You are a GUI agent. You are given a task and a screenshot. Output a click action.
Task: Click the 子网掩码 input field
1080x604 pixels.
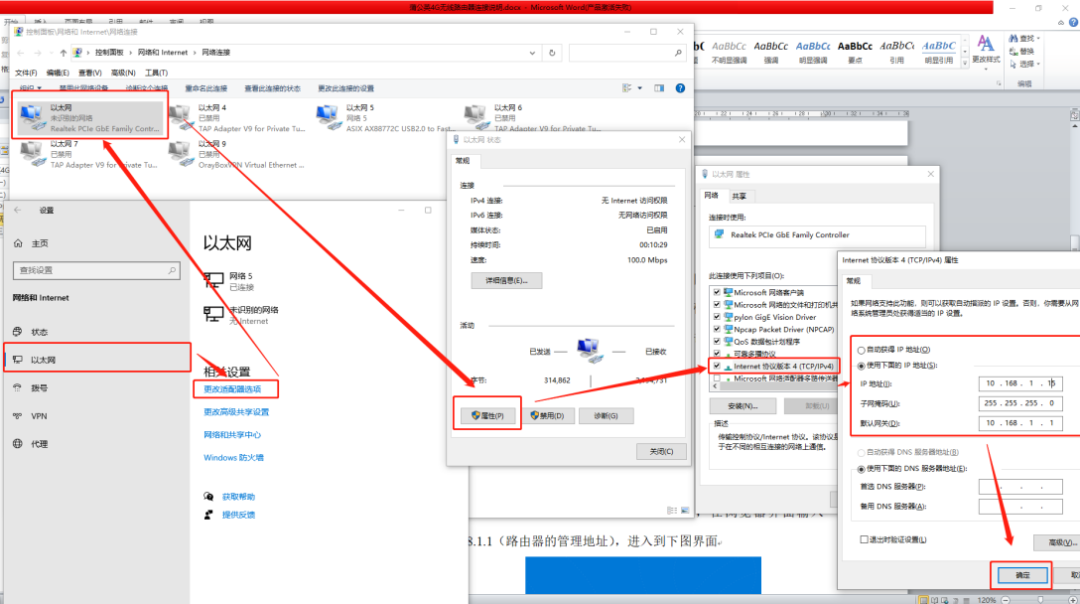[x=1020, y=403]
